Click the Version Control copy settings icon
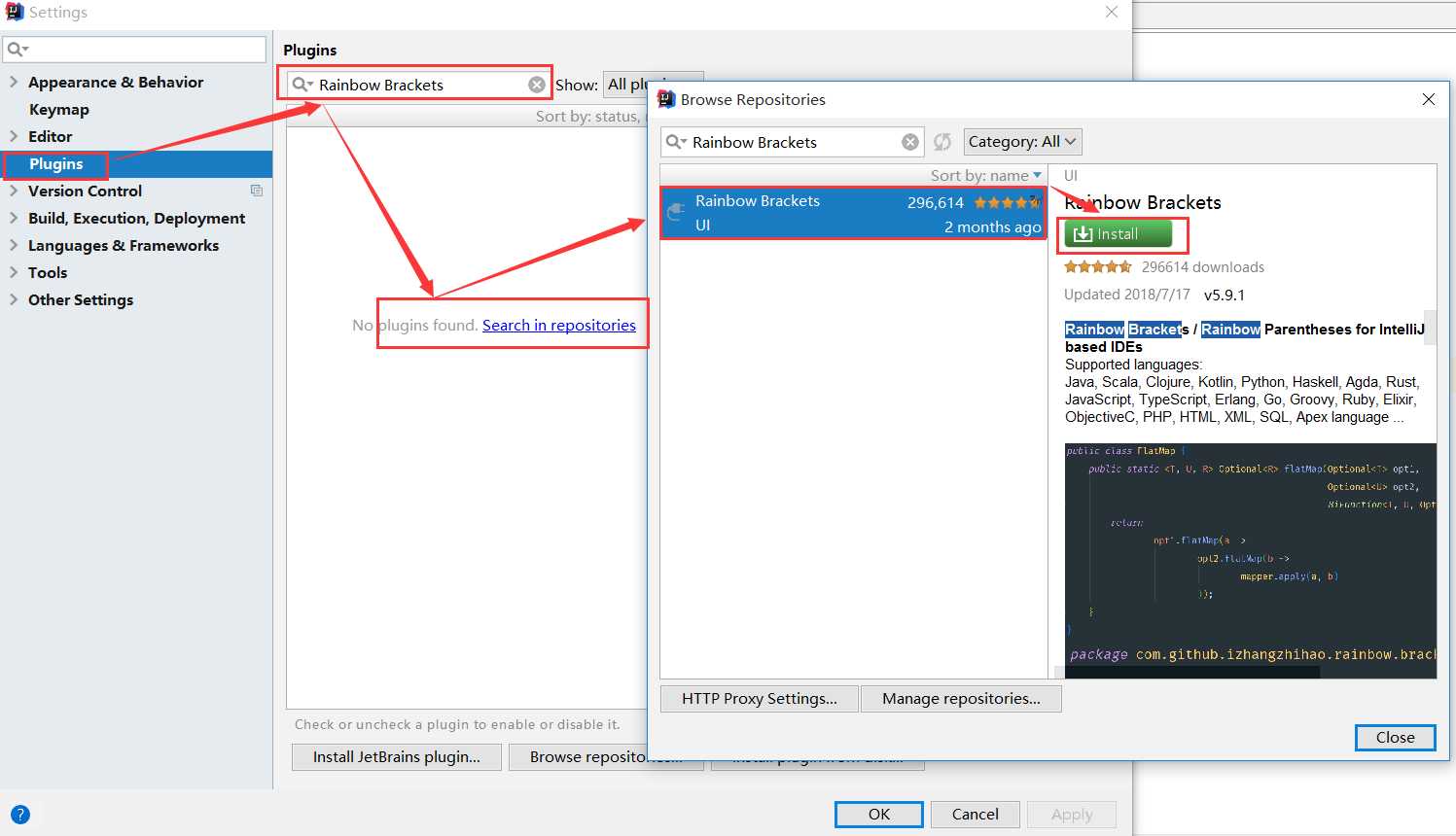This screenshot has width=1456, height=836. (257, 191)
